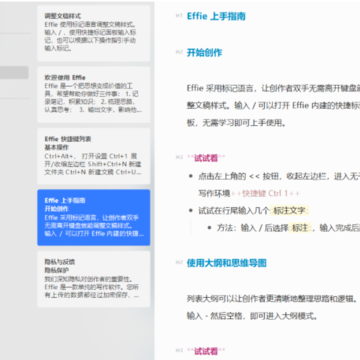Click the yellow highlighted 标注文字
This screenshot has width=360, height=360.
(x=289, y=211)
